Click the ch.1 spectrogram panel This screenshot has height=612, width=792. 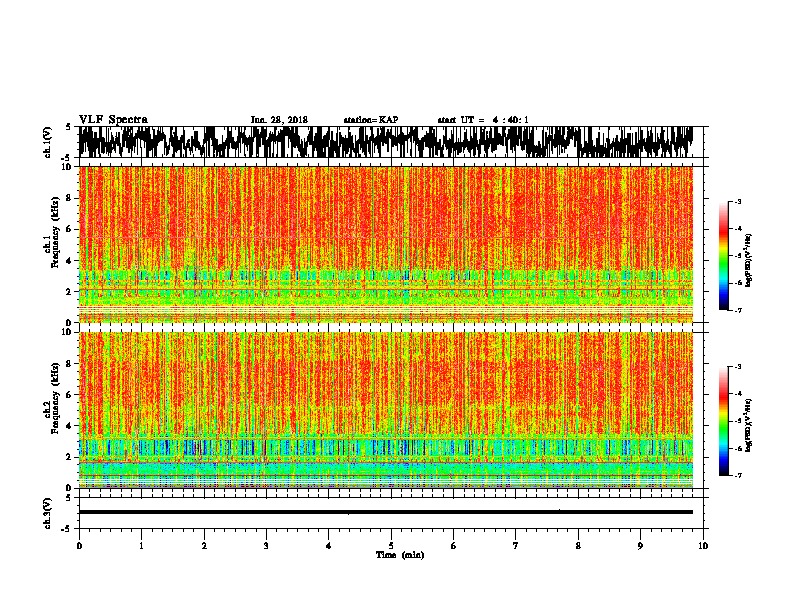[x=385, y=244]
